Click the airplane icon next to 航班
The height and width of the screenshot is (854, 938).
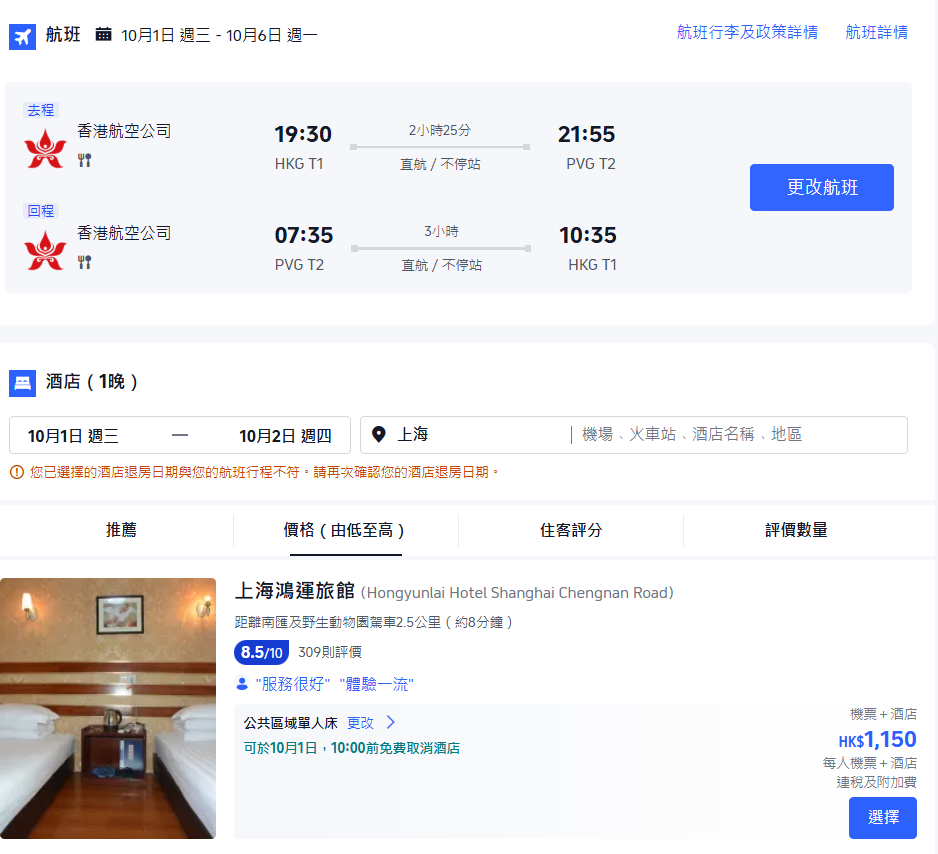22,32
